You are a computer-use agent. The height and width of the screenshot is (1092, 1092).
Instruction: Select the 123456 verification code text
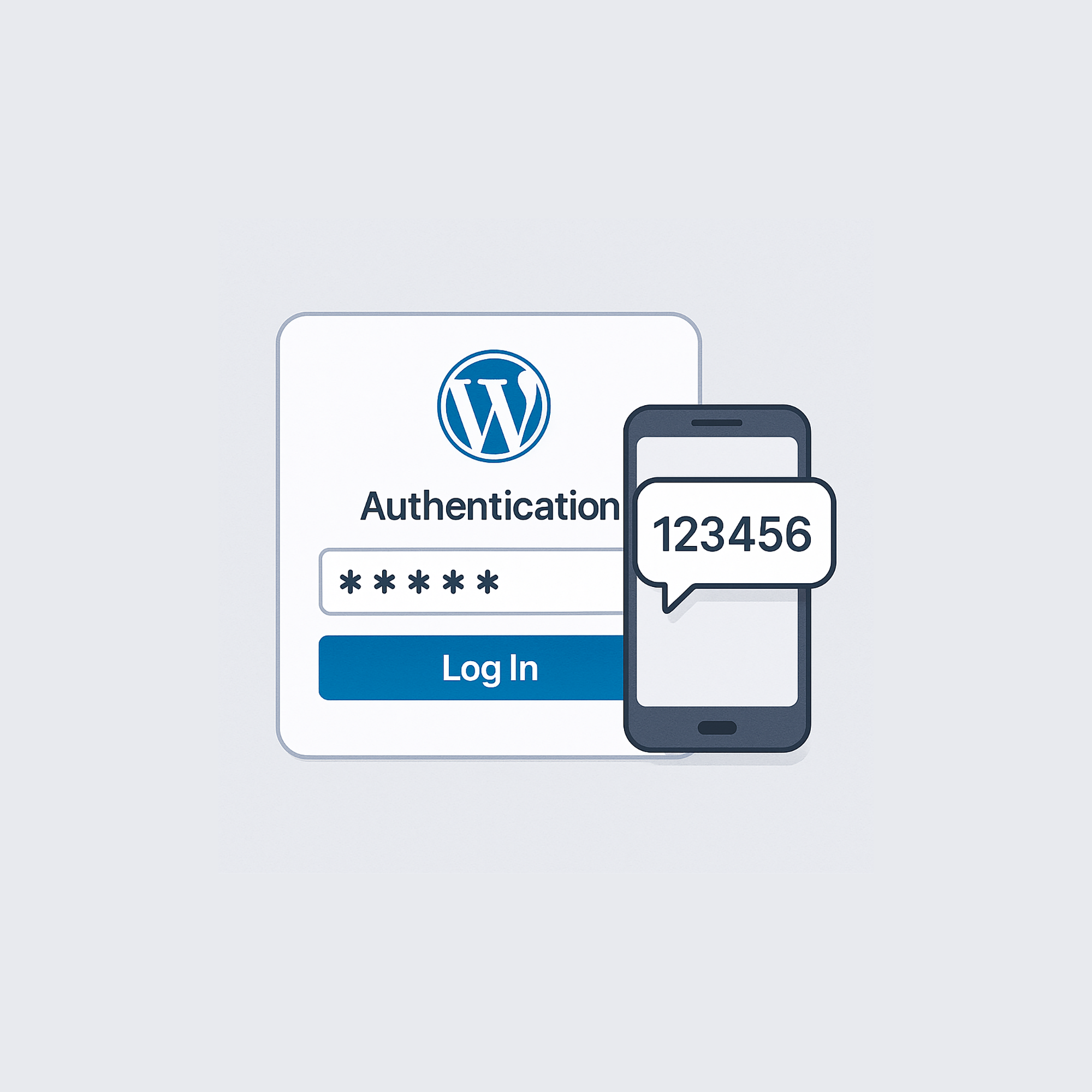point(733,534)
